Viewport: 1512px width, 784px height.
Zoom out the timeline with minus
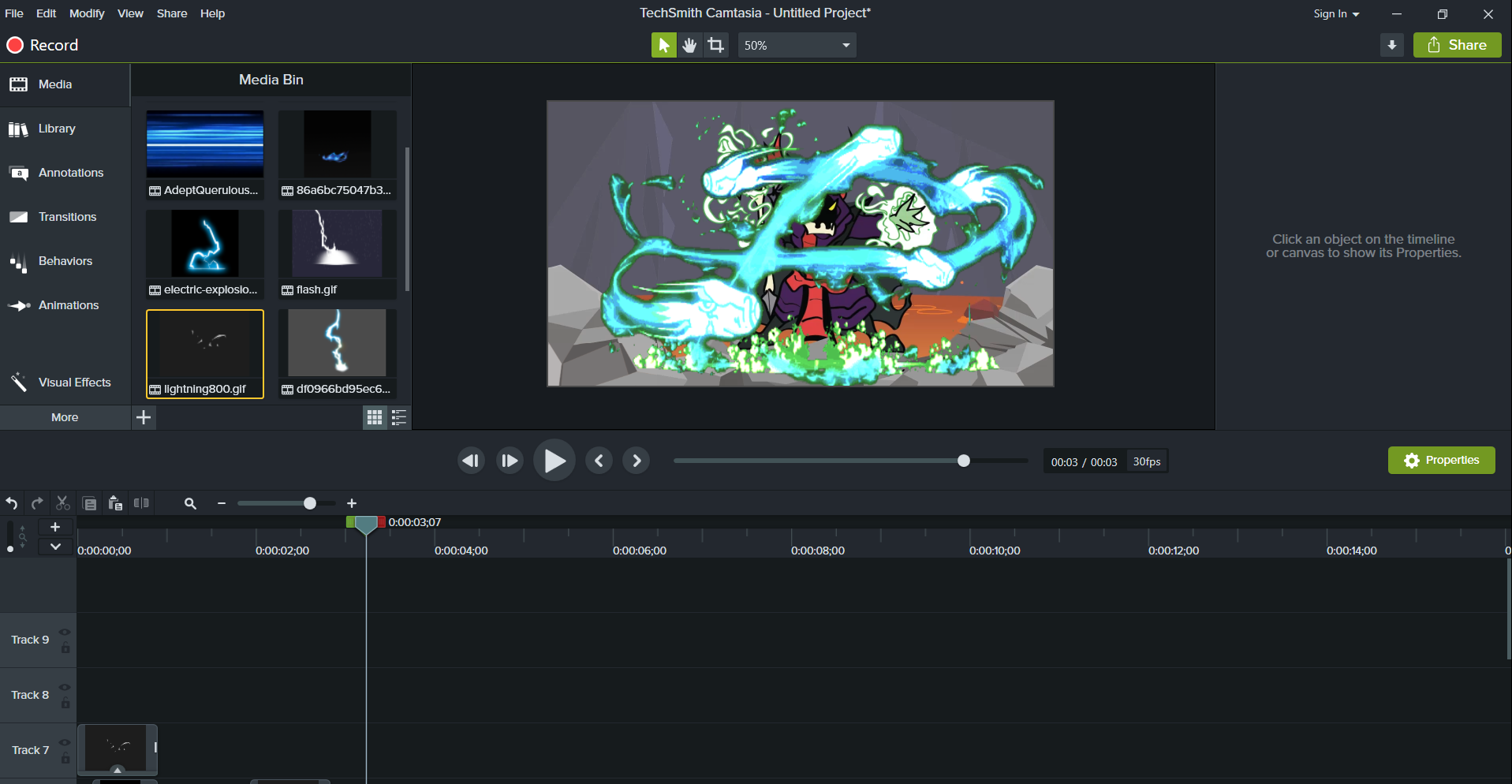(222, 503)
